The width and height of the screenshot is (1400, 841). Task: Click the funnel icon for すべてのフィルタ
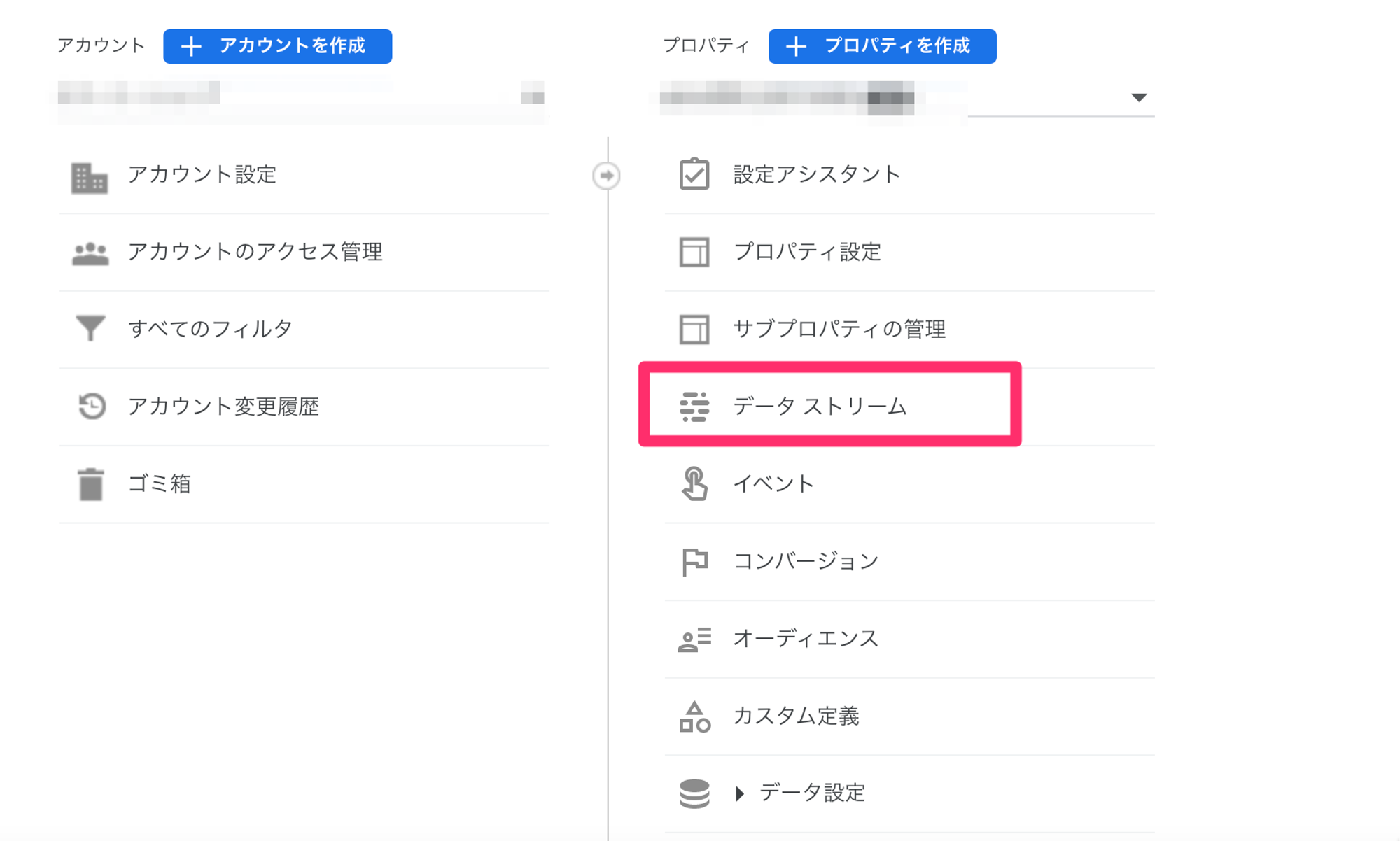[90, 328]
